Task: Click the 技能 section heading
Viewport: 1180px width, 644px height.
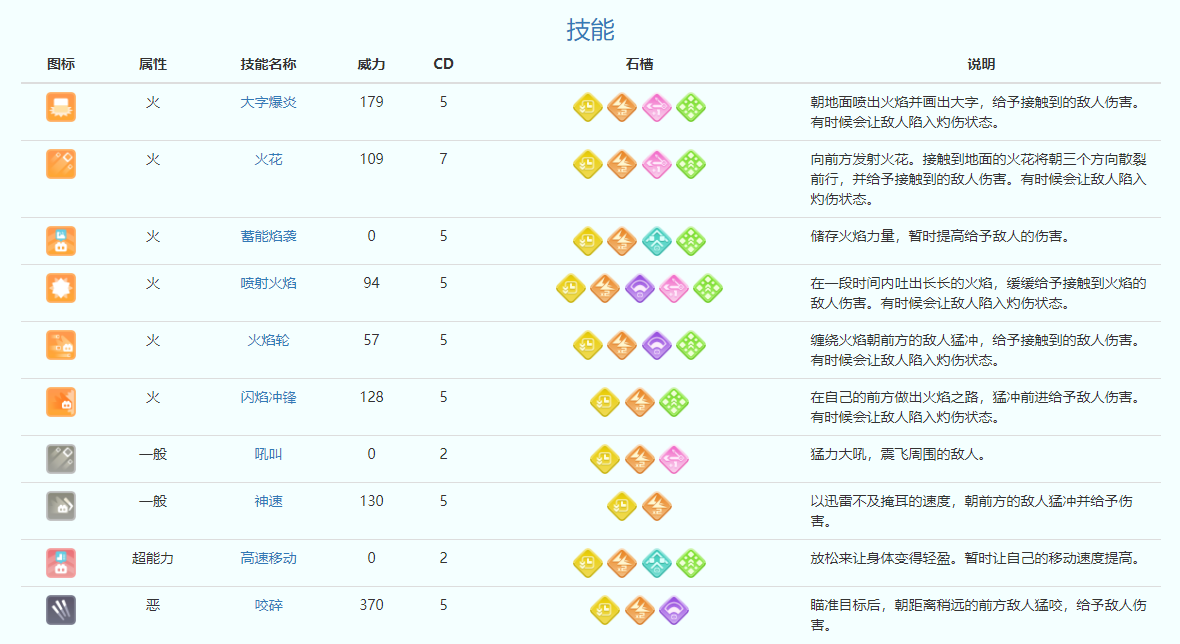Action: [x=590, y=30]
